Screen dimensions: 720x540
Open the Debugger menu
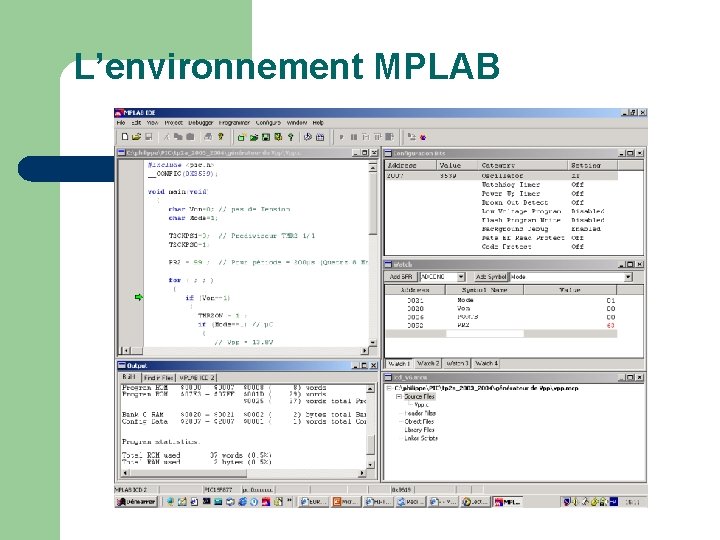pyautogui.click(x=201, y=123)
